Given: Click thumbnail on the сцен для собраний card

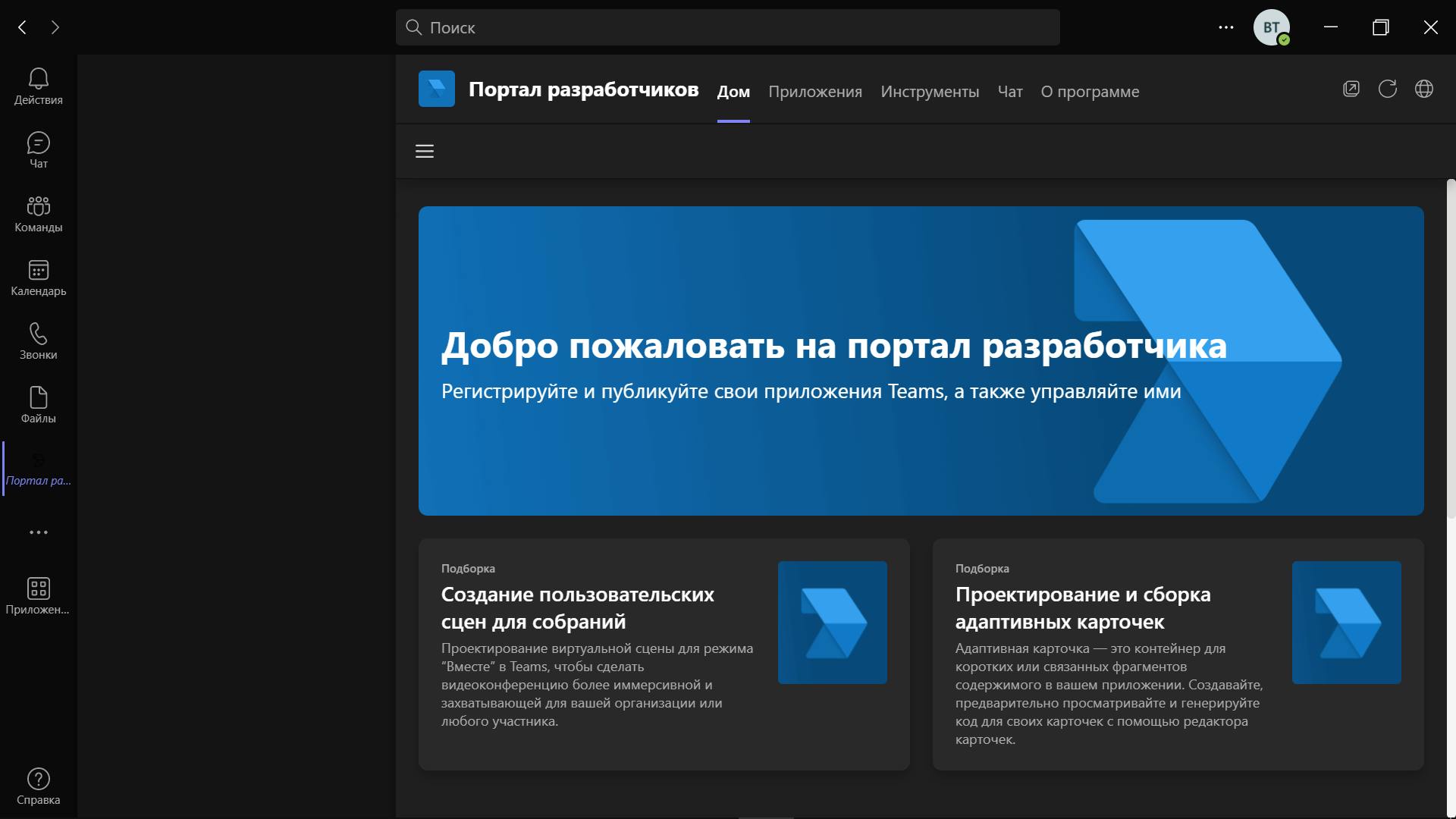Looking at the screenshot, I should 833,623.
